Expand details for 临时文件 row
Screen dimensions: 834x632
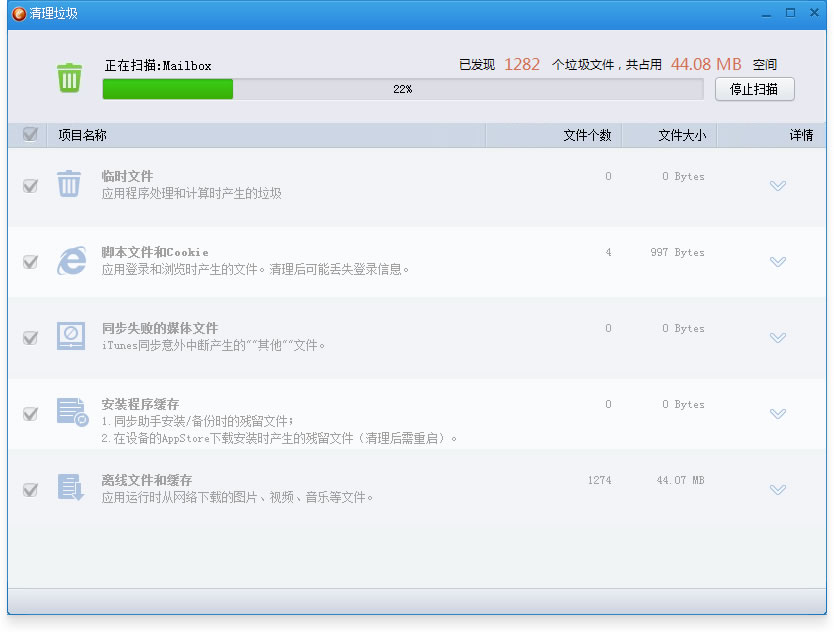coord(778,186)
